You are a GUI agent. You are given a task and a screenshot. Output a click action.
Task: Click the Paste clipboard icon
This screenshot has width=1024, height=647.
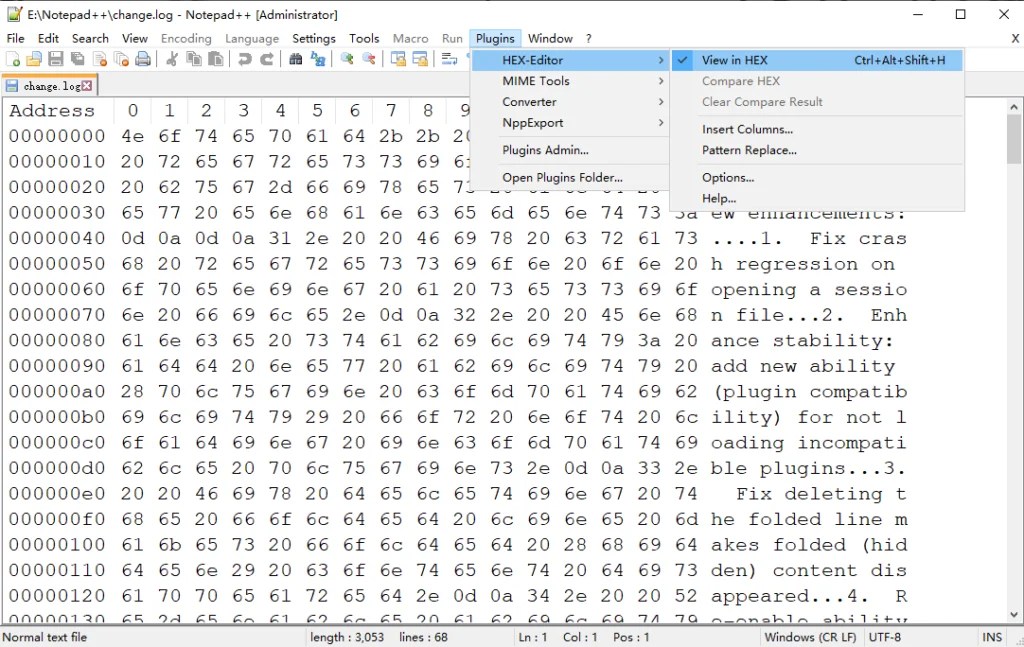216,59
